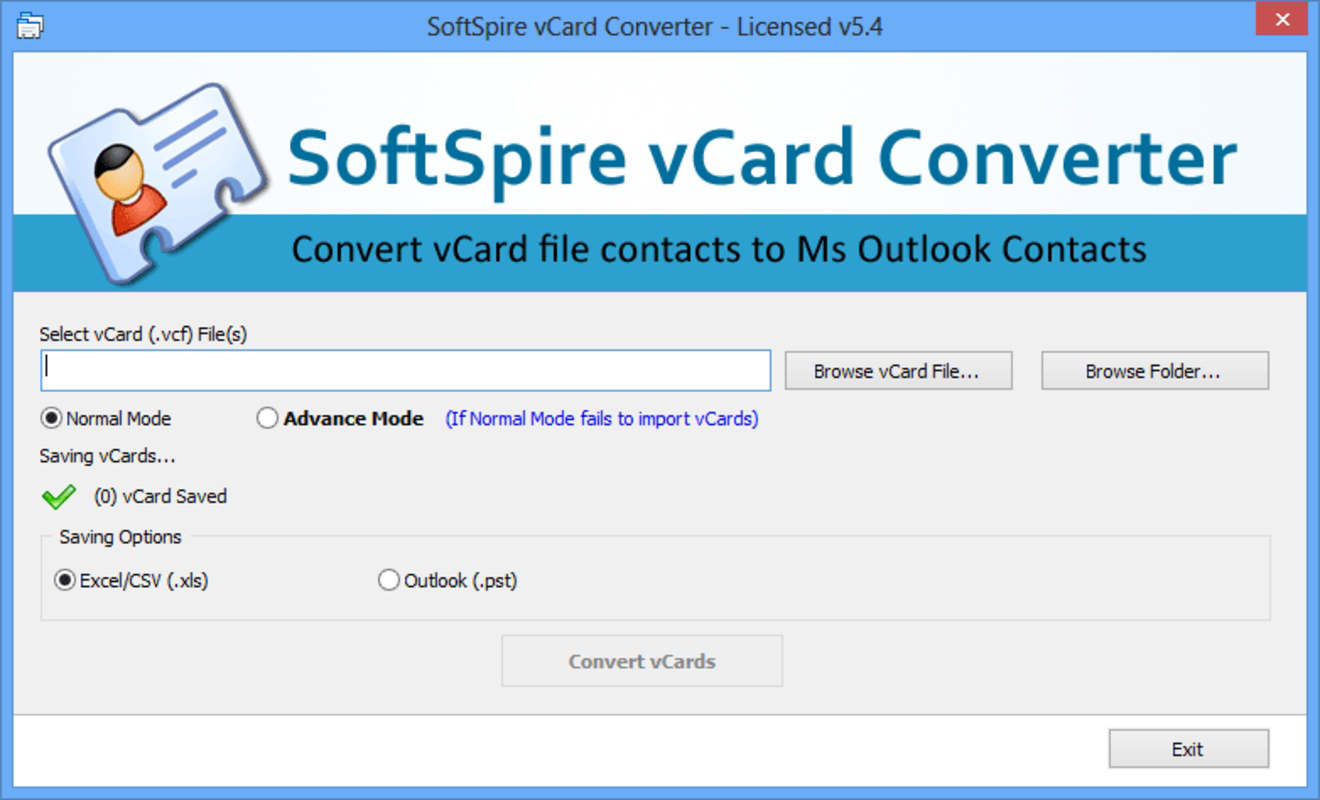Click the (0) vCard Saved status text
1320x800 pixels.
coord(160,496)
